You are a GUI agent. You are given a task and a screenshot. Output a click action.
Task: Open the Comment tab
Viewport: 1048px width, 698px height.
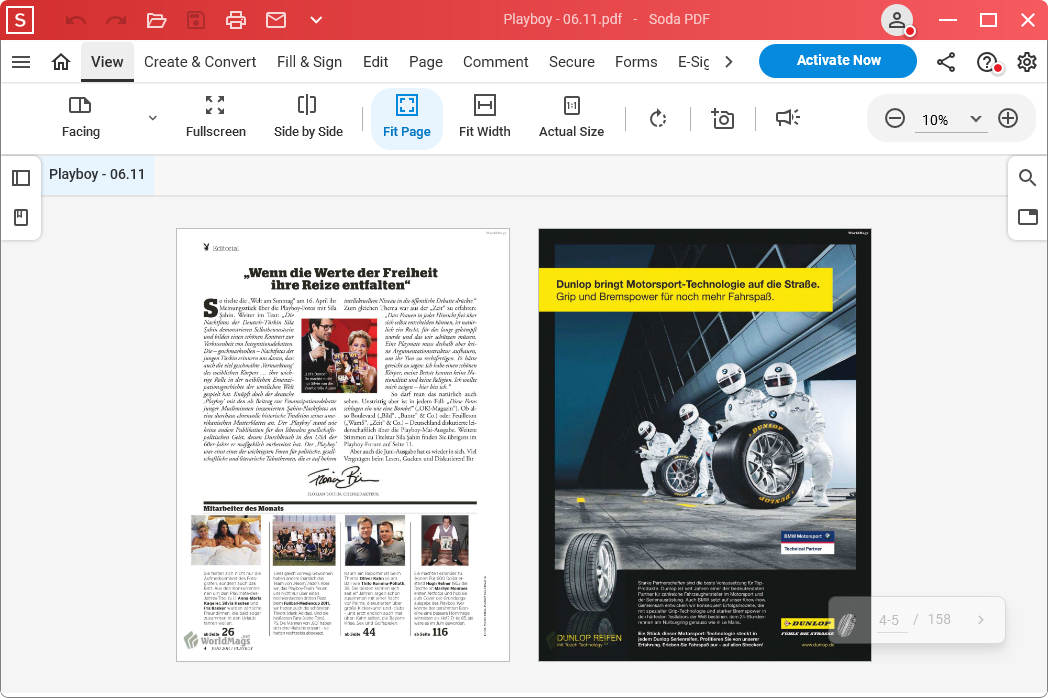pos(495,62)
